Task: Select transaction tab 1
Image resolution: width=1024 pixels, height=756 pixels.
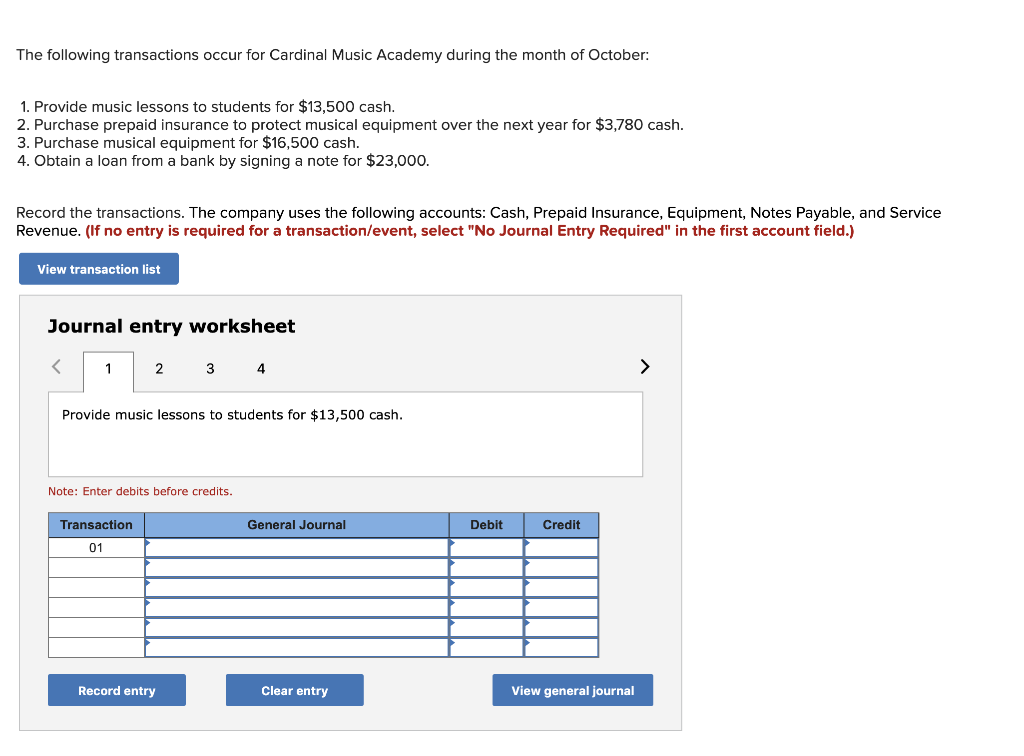Action: [x=108, y=368]
